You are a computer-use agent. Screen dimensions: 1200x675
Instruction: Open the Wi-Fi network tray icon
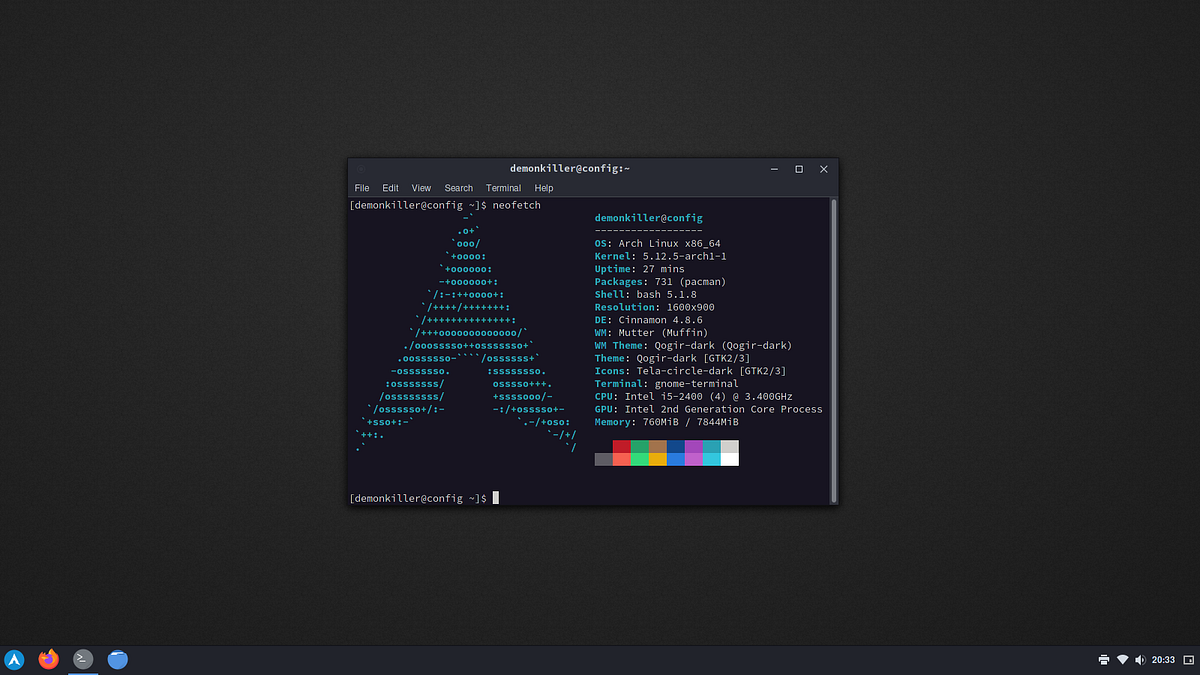(x=1122, y=660)
